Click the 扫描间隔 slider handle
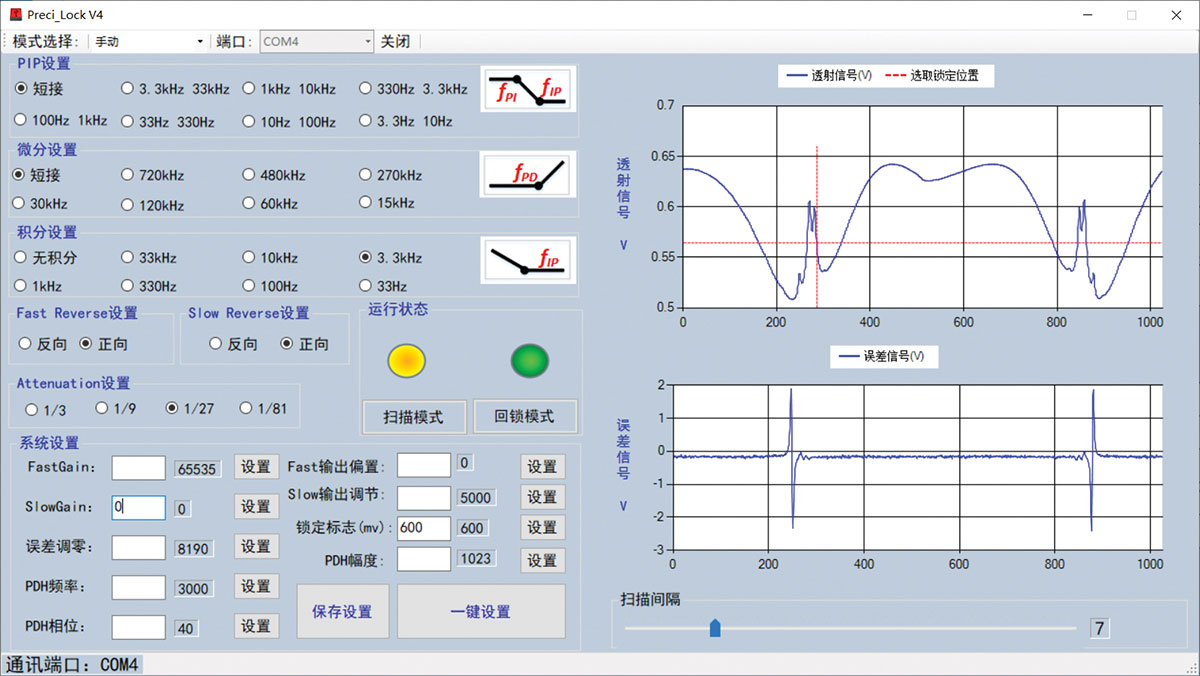 pos(714,628)
